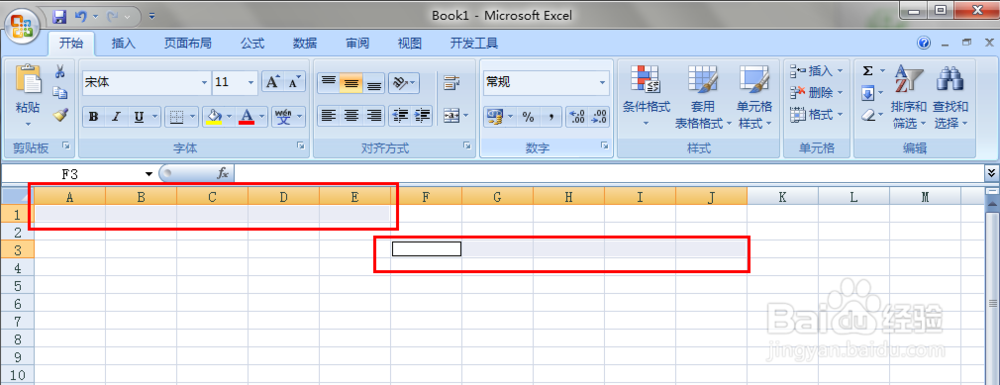The width and height of the screenshot is (1000, 385).
Task: Open Sort and Filter (排序和筛选)
Action: (909, 96)
